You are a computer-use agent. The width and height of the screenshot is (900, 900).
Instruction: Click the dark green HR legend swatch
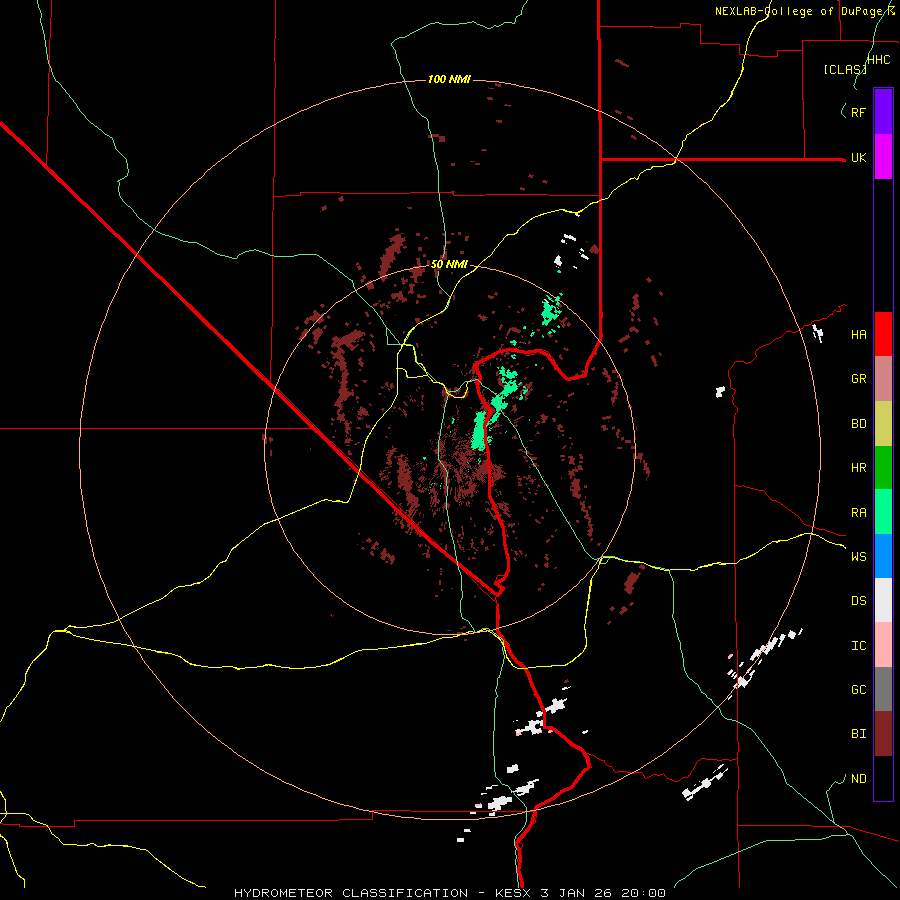(x=883, y=468)
